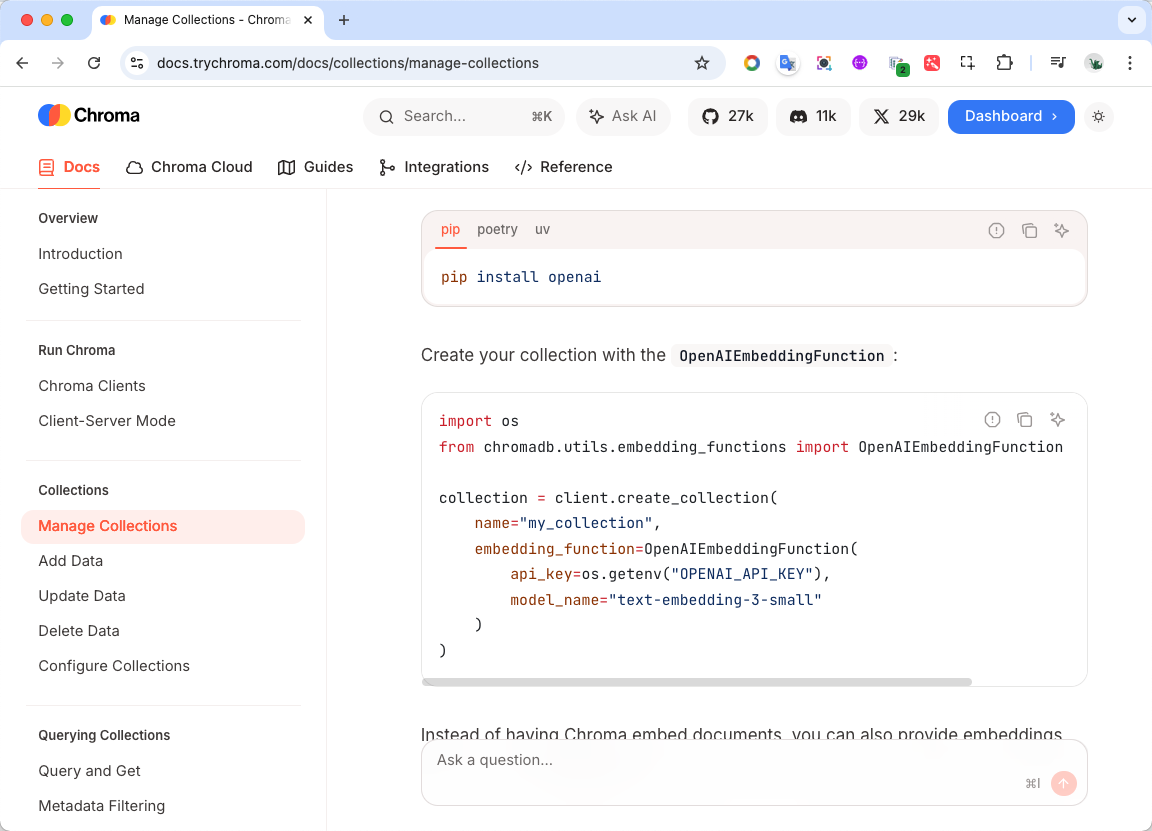Copy the Python create_collection code
Image resolution: width=1152 pixels, height=831 pixels.
(x=1024, y=420)
